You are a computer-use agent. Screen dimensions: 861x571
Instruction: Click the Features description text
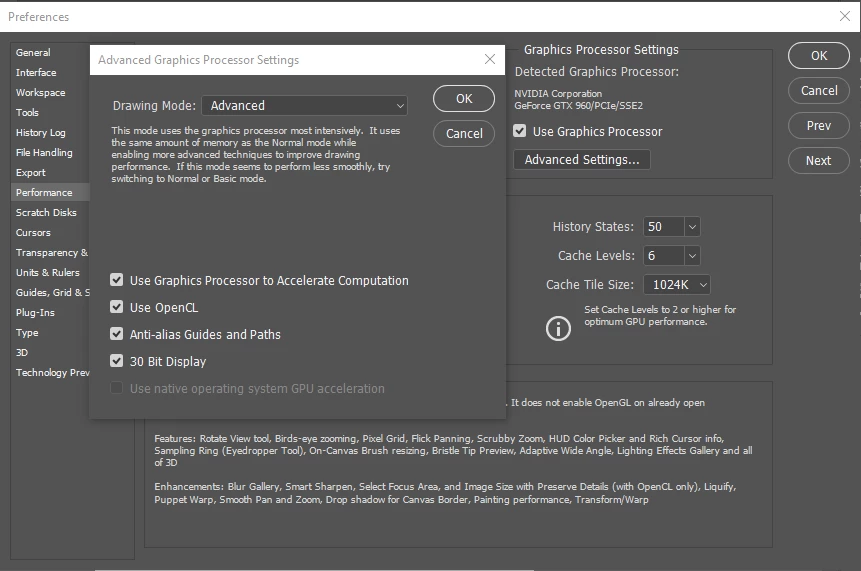[x=453, y=450]
